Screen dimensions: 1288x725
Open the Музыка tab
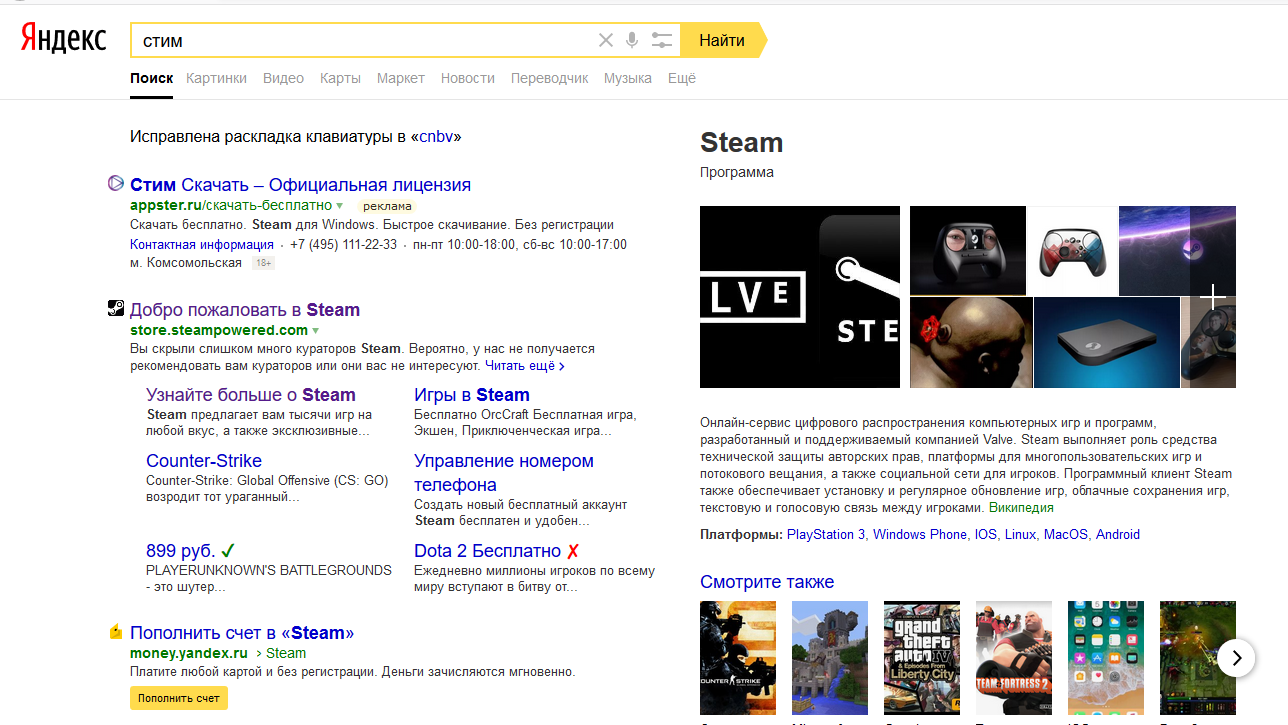[x=628, y=78]
